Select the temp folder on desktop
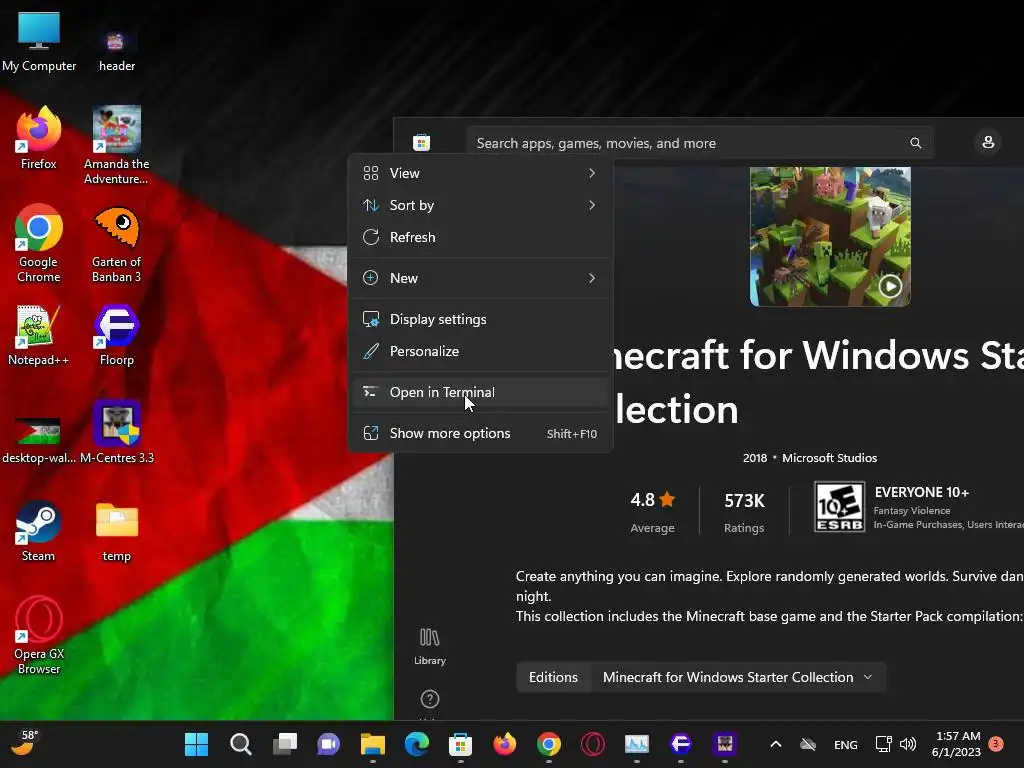 point(117,530)
